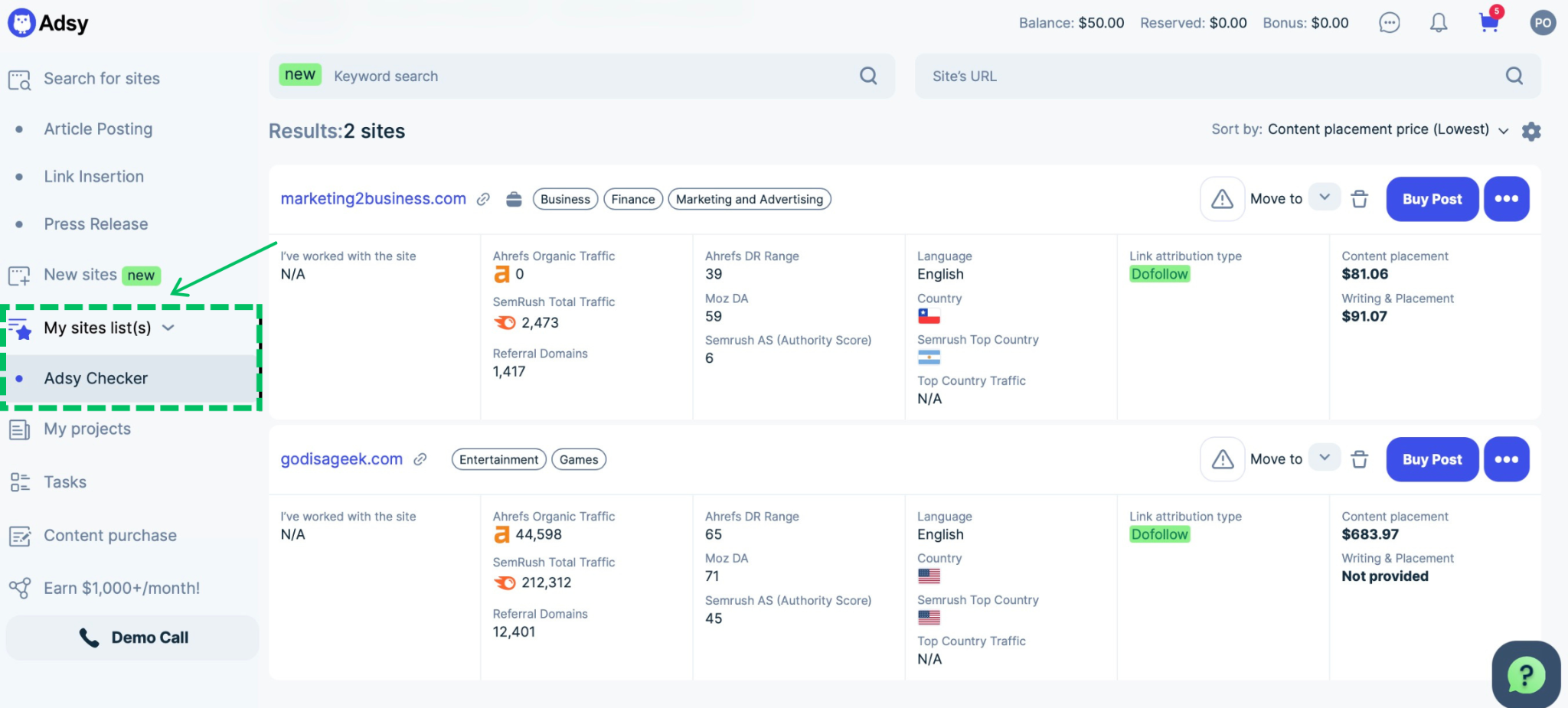Open more options for marketing2business.com

[1507, 199]
